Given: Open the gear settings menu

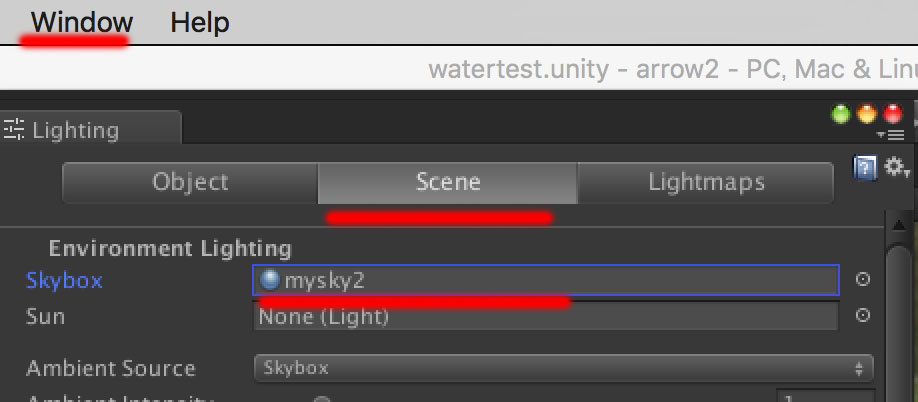Looking at the screenshot, I should tap(896, 167).
